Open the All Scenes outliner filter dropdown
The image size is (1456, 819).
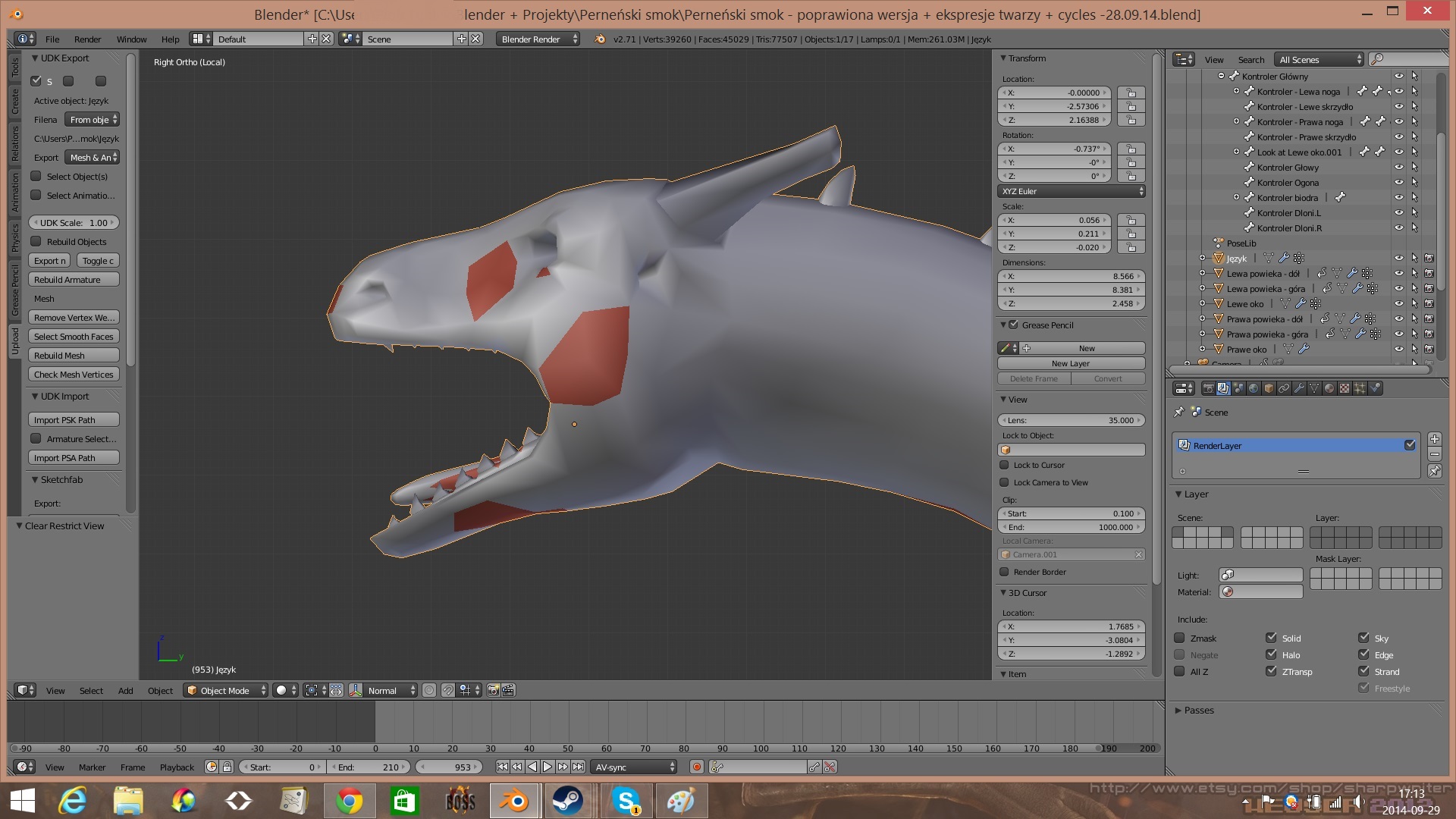tap(1319, 60)
